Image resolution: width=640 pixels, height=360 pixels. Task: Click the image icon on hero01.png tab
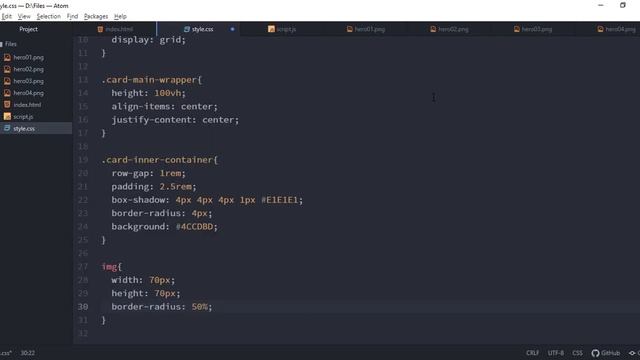[x=350, y=29]
